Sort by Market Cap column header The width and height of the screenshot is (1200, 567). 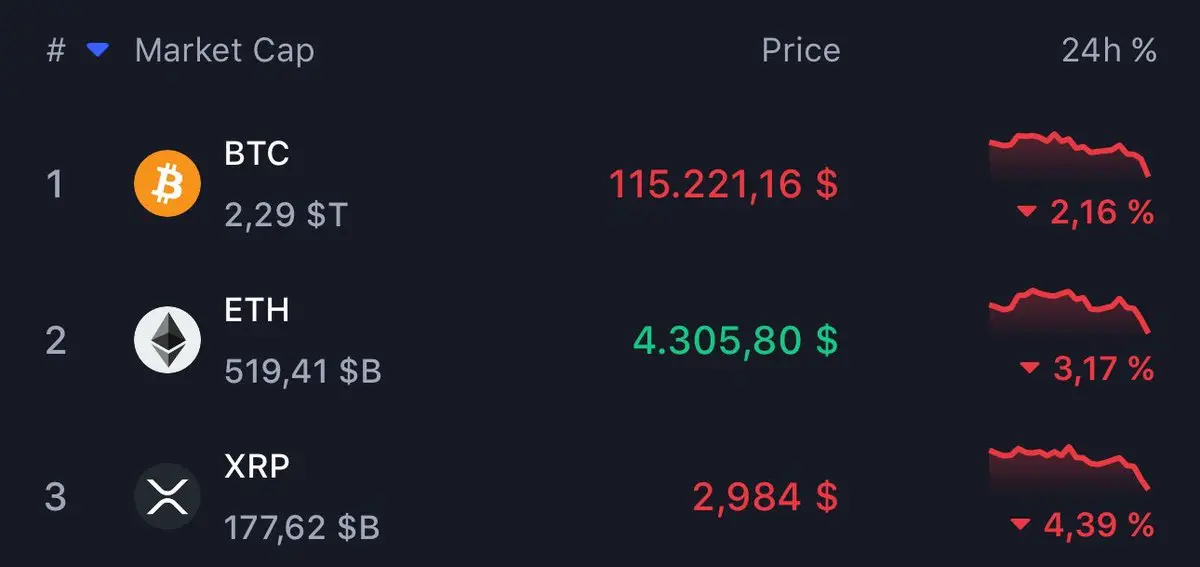(224, 51)
